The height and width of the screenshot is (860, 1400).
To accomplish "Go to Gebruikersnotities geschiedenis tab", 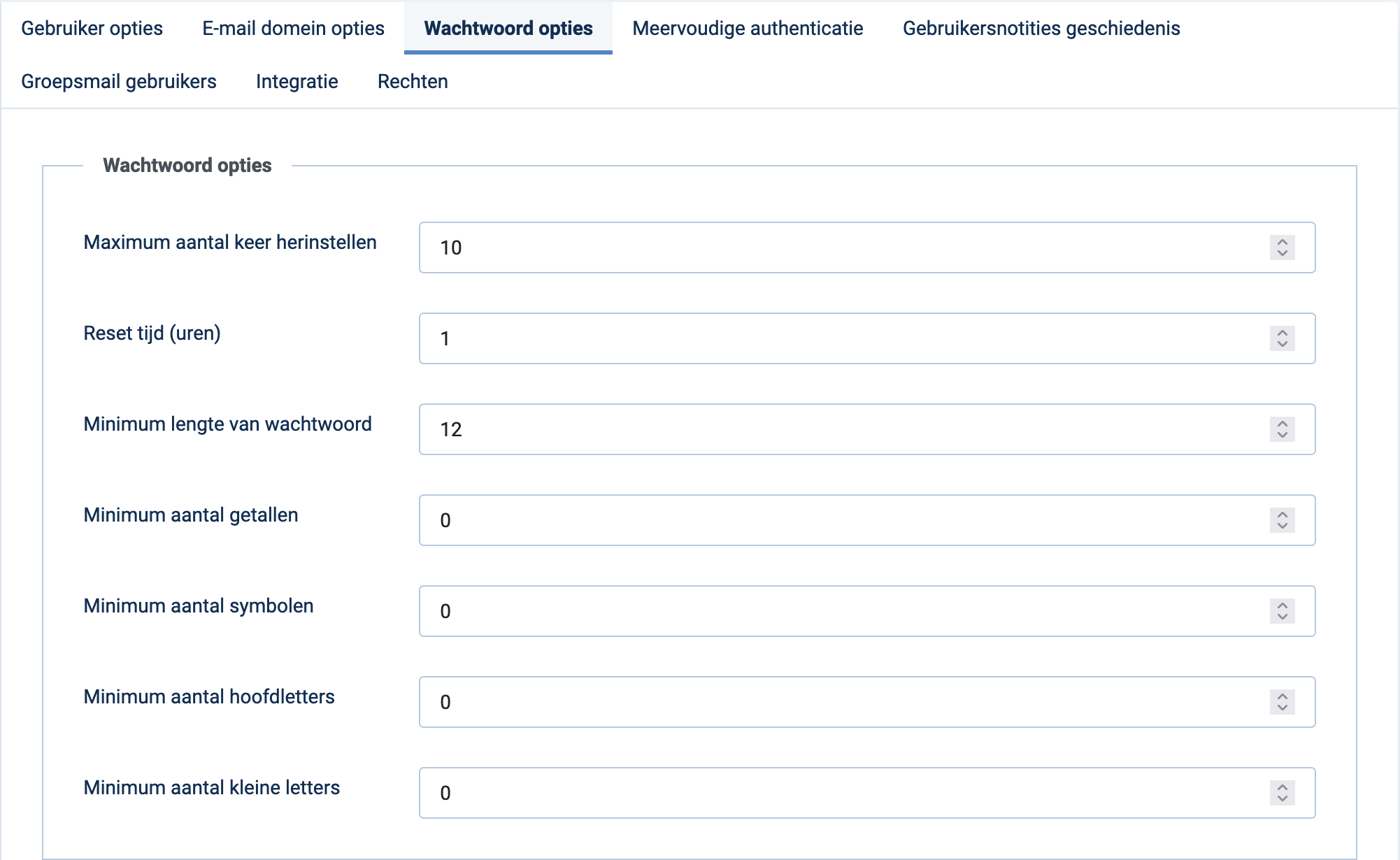I will 1041,28.
